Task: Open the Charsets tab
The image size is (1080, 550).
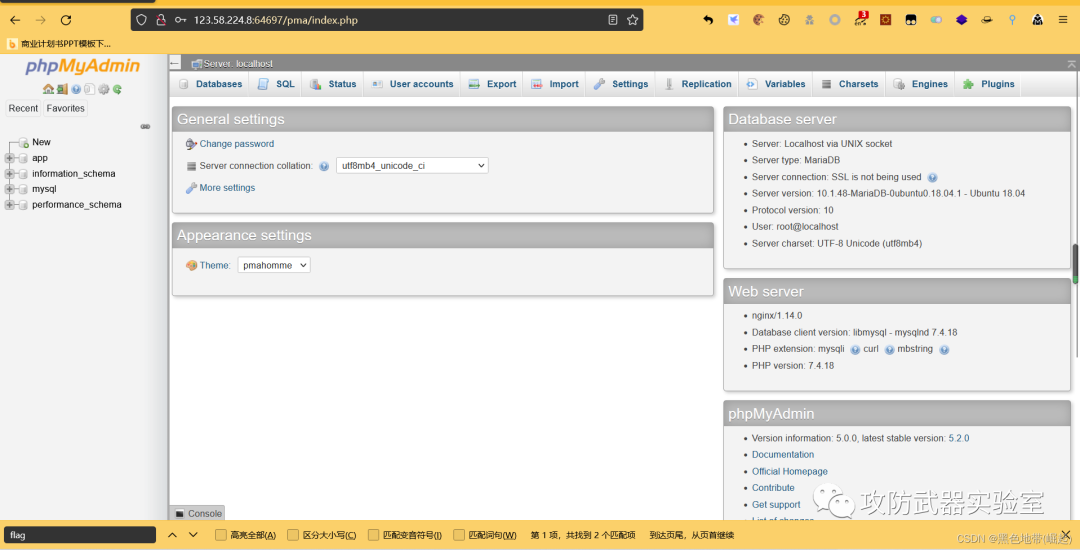Action: (x=850, y=84)
